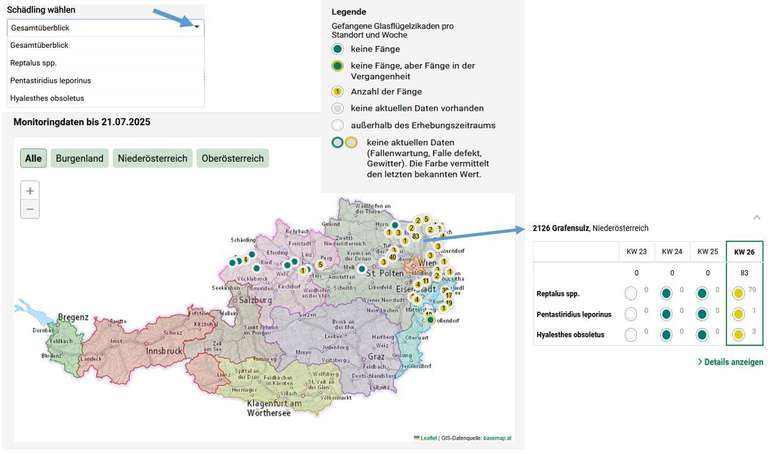Activate the Alle region filter
770x454 pixels.
coord(34,158)
